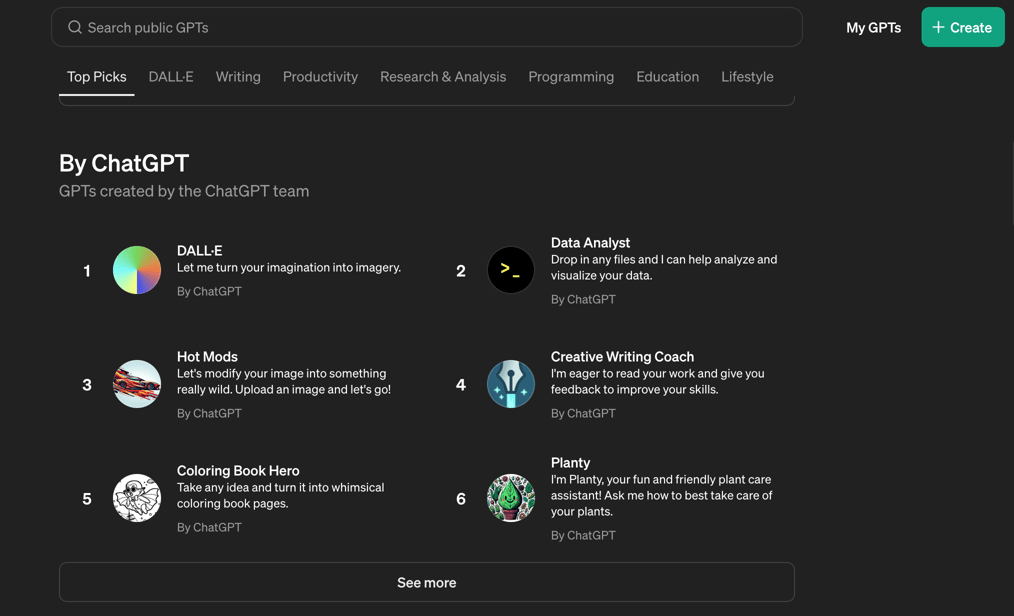Screen dimensions: 1014x616
Task: Select the Lifestyle tab
Action: (x=747, y=76)
